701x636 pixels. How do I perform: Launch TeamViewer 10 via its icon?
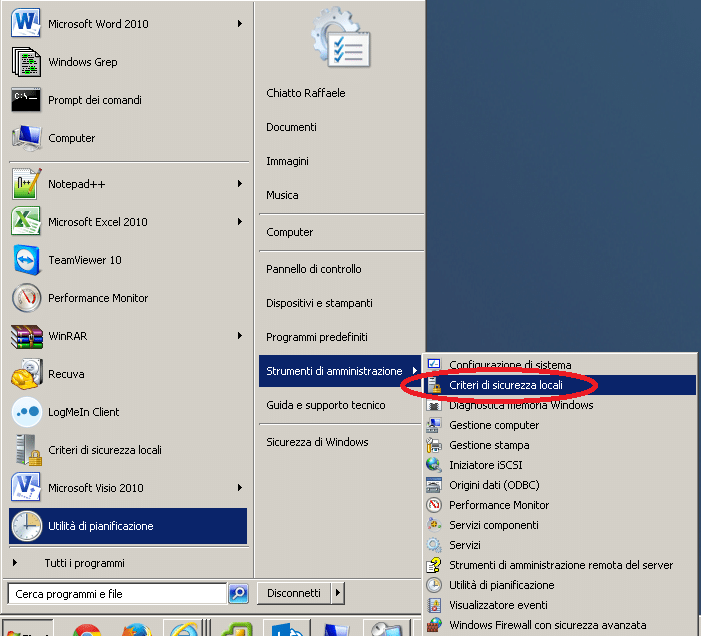coord(26,260)
